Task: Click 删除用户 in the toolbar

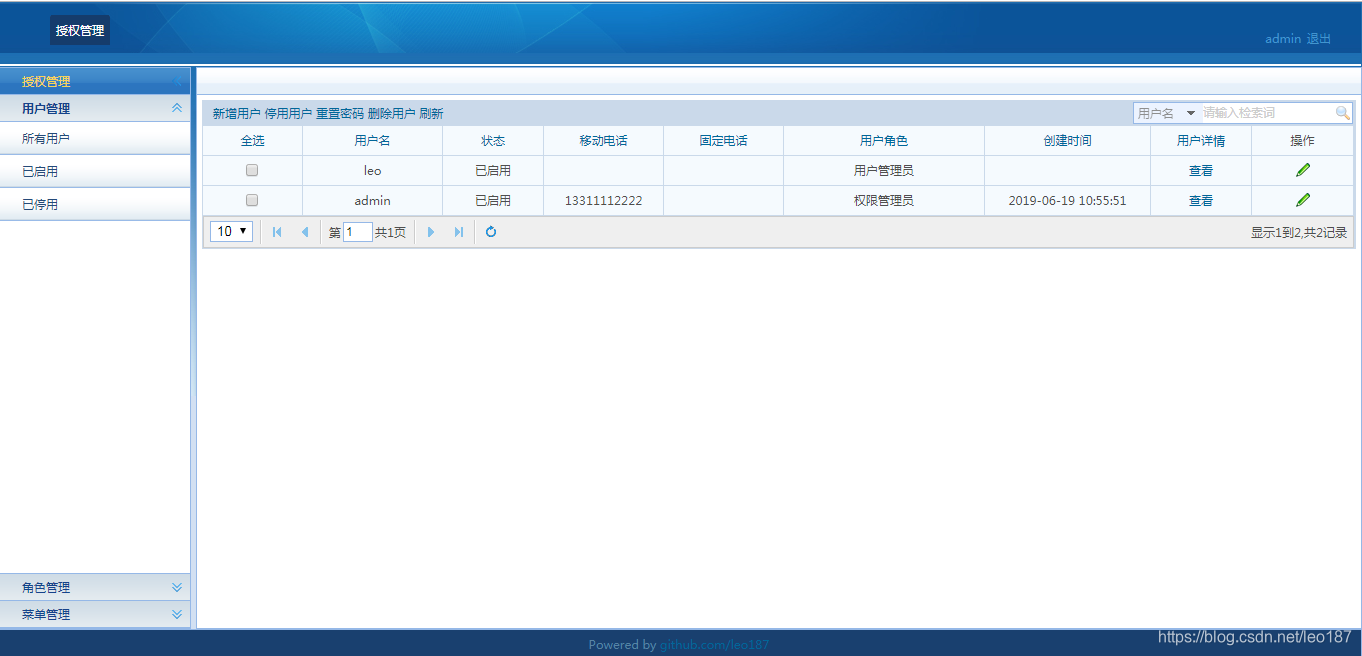Action: pyautogui.click(x=391, y=114)
